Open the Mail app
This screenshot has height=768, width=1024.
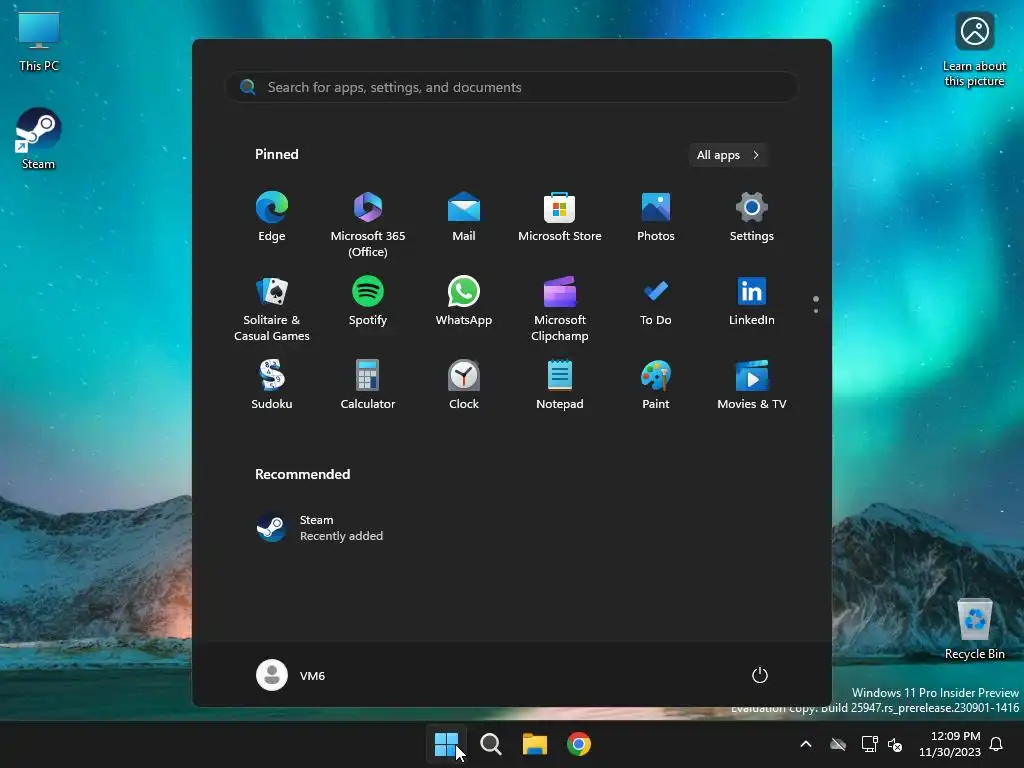tap(464, 217)
